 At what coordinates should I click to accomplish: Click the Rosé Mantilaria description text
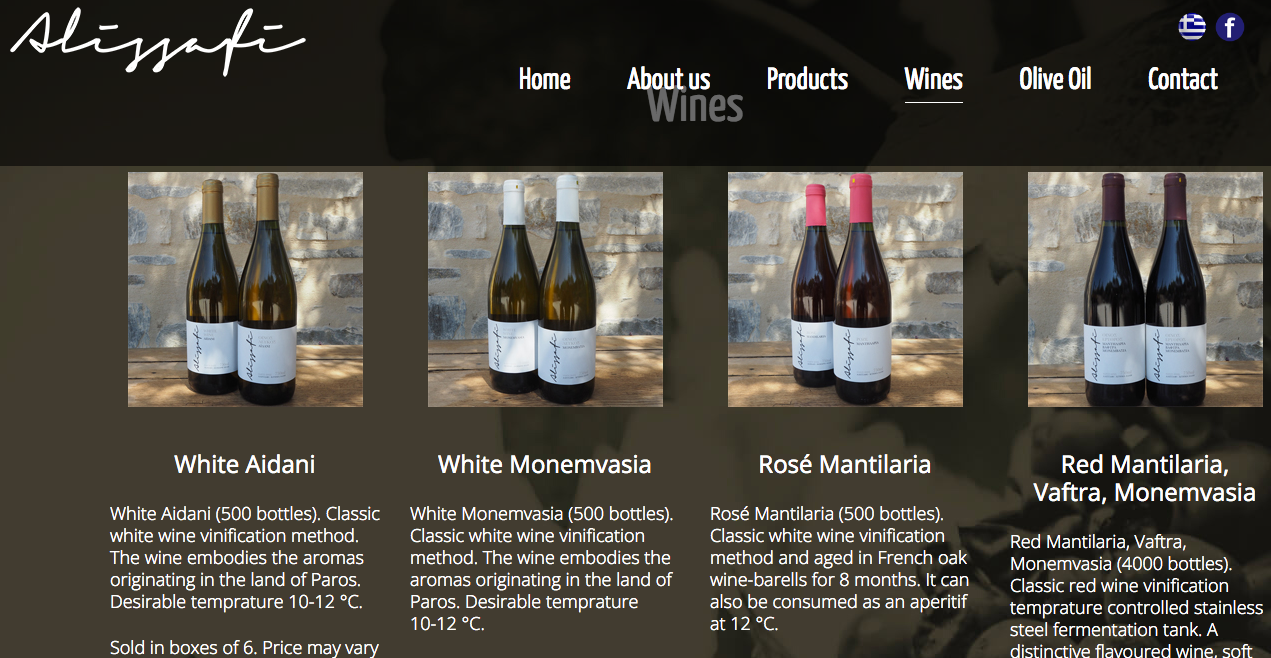click(840, 569)
